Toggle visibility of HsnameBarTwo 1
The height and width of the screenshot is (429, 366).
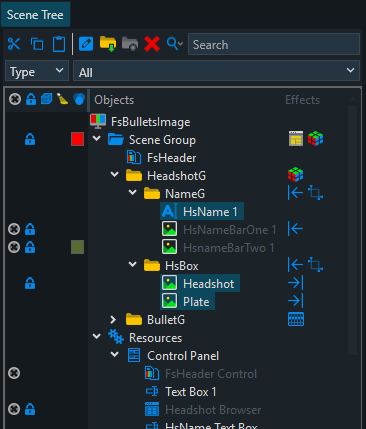14,247
